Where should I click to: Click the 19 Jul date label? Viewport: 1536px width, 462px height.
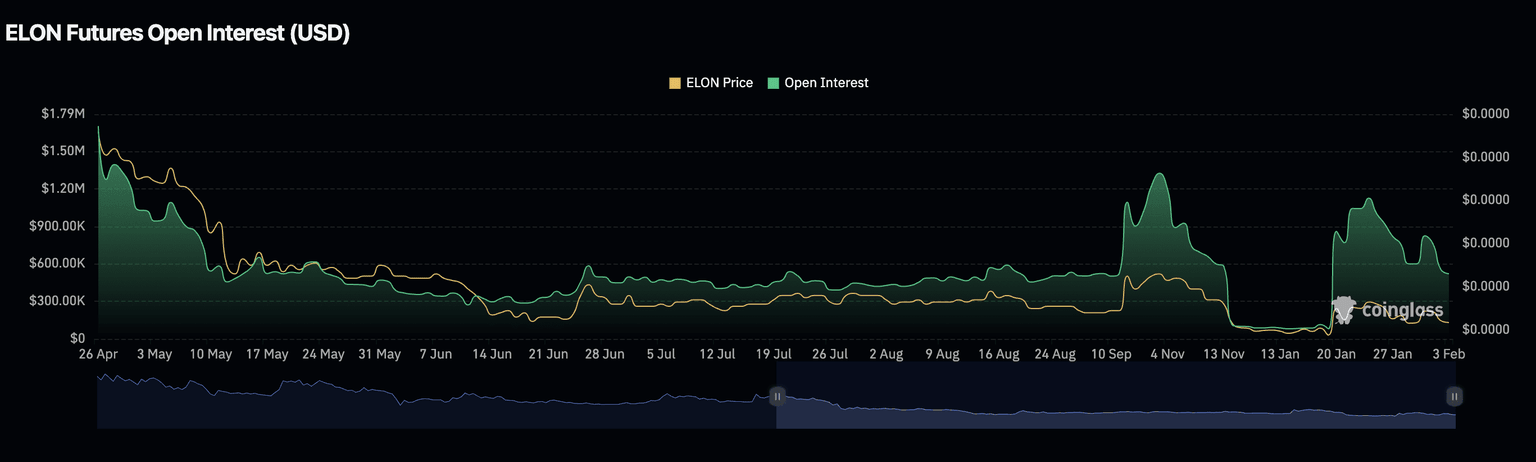[x=773, y=354]
